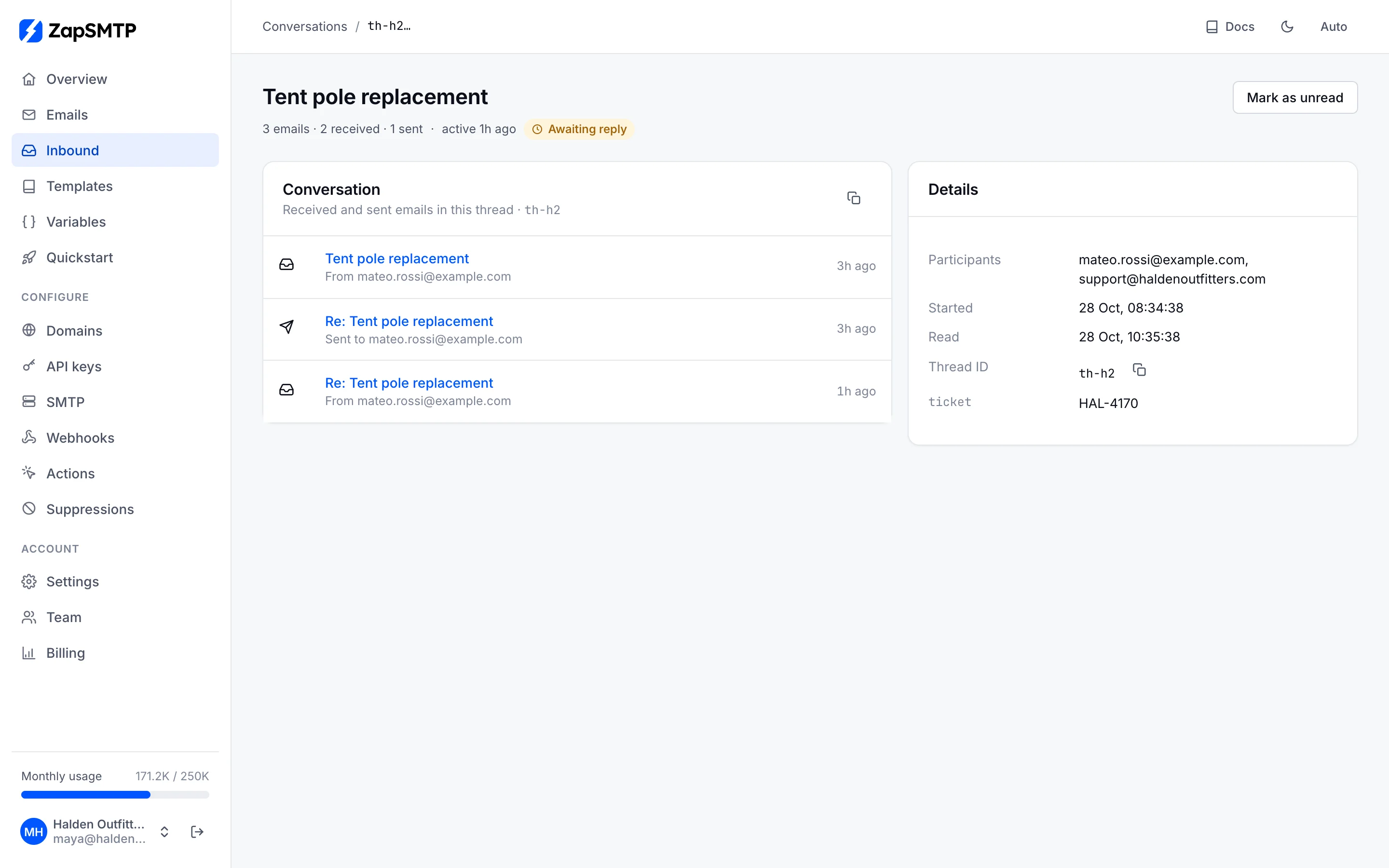
Task: Open the Emails menu item
Action: (x=115, y=115)
